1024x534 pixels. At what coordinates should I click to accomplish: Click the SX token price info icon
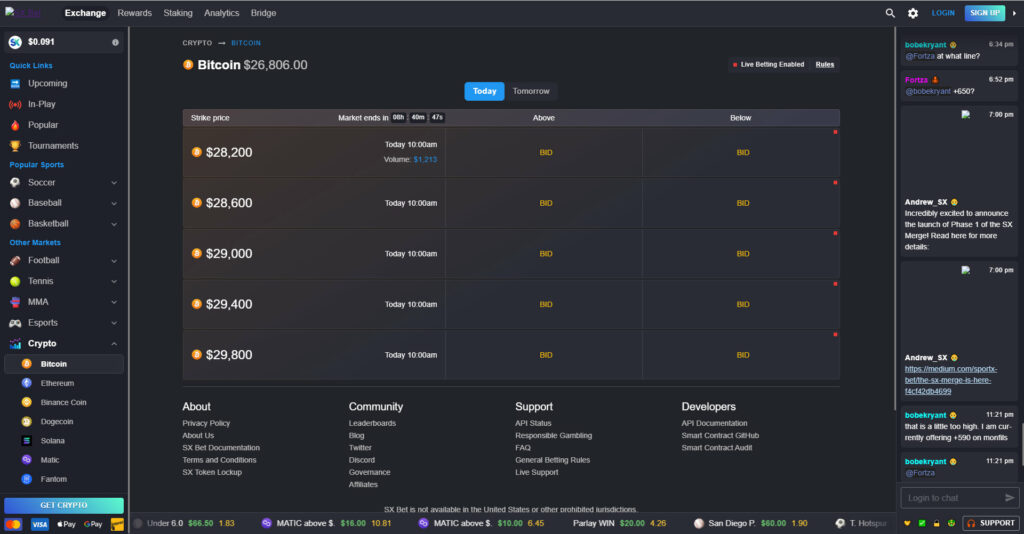(115, 42)
